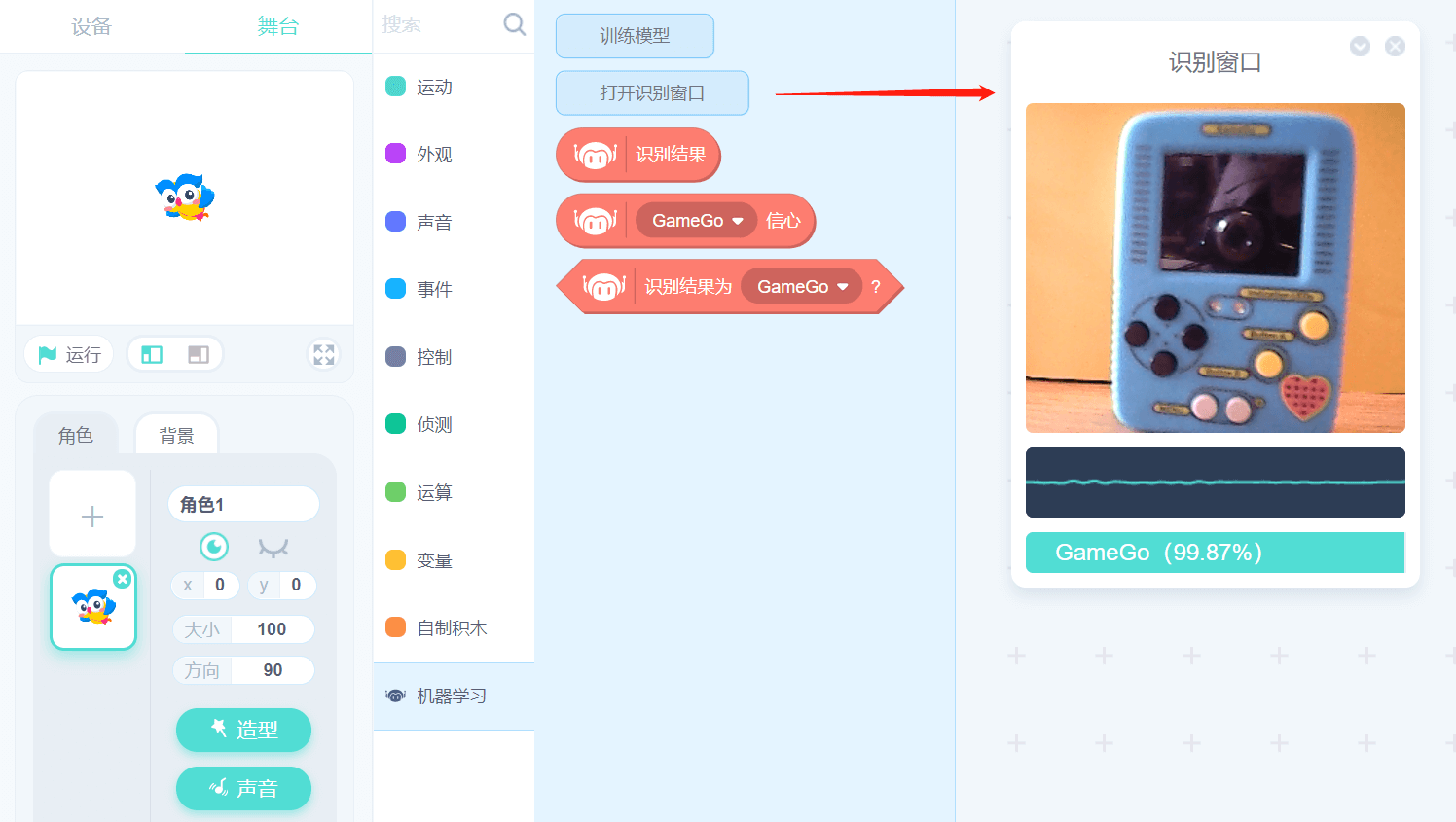Select the 运动 motion category circle
The width and height of the screenshot is (1456, 822).
tap(395, 87)
